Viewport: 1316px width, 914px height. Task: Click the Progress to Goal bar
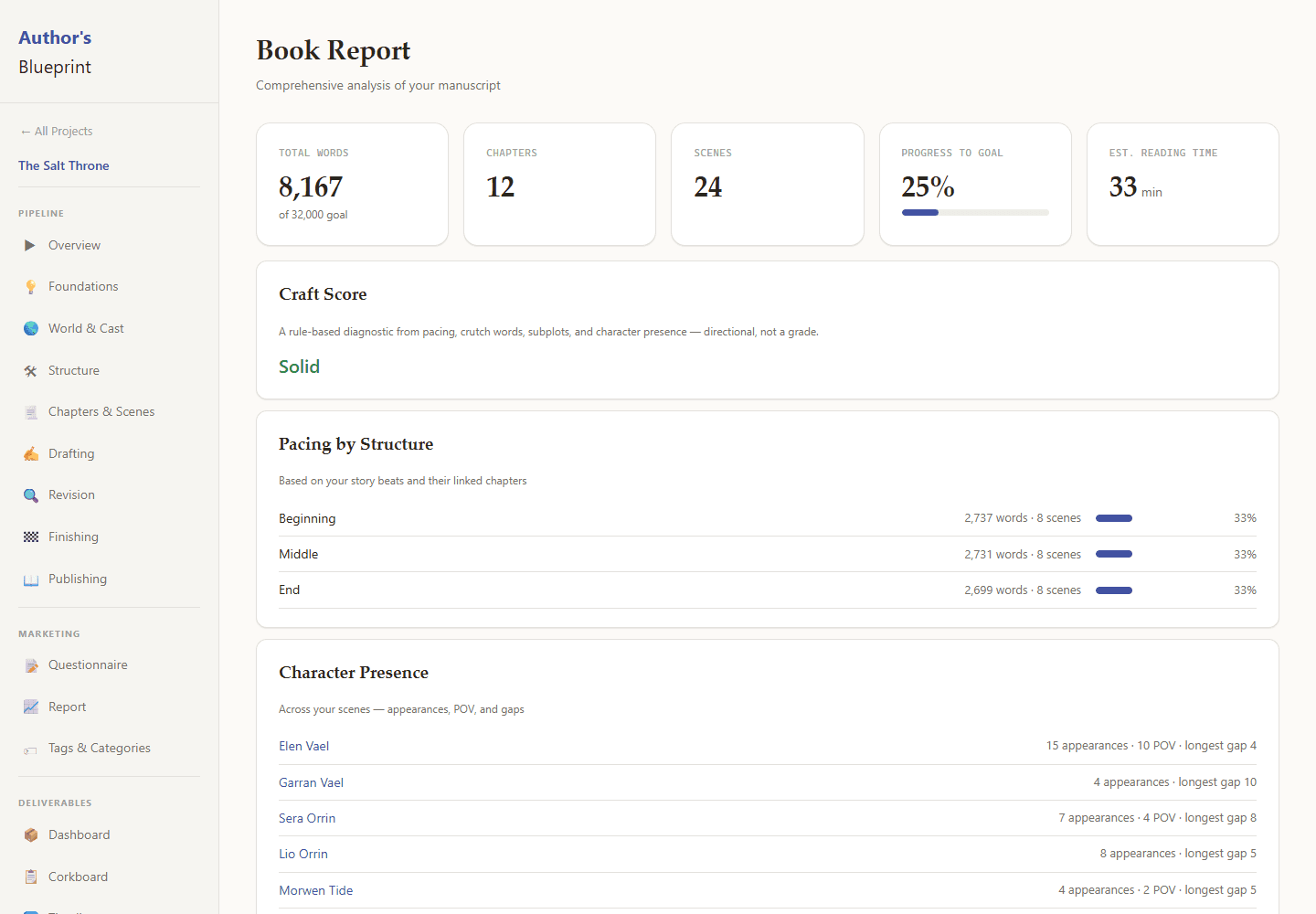click(975, 212)
